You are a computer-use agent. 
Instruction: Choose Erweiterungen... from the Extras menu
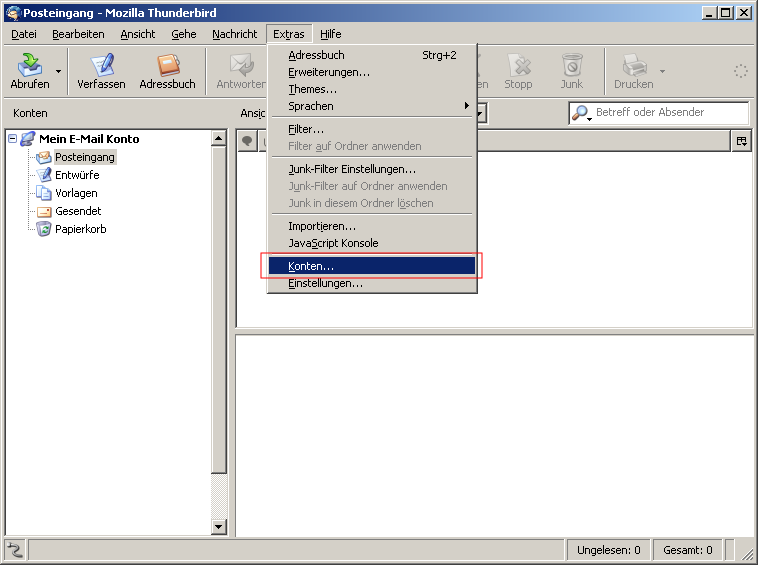pyautogui.click(x=372, y=72)
